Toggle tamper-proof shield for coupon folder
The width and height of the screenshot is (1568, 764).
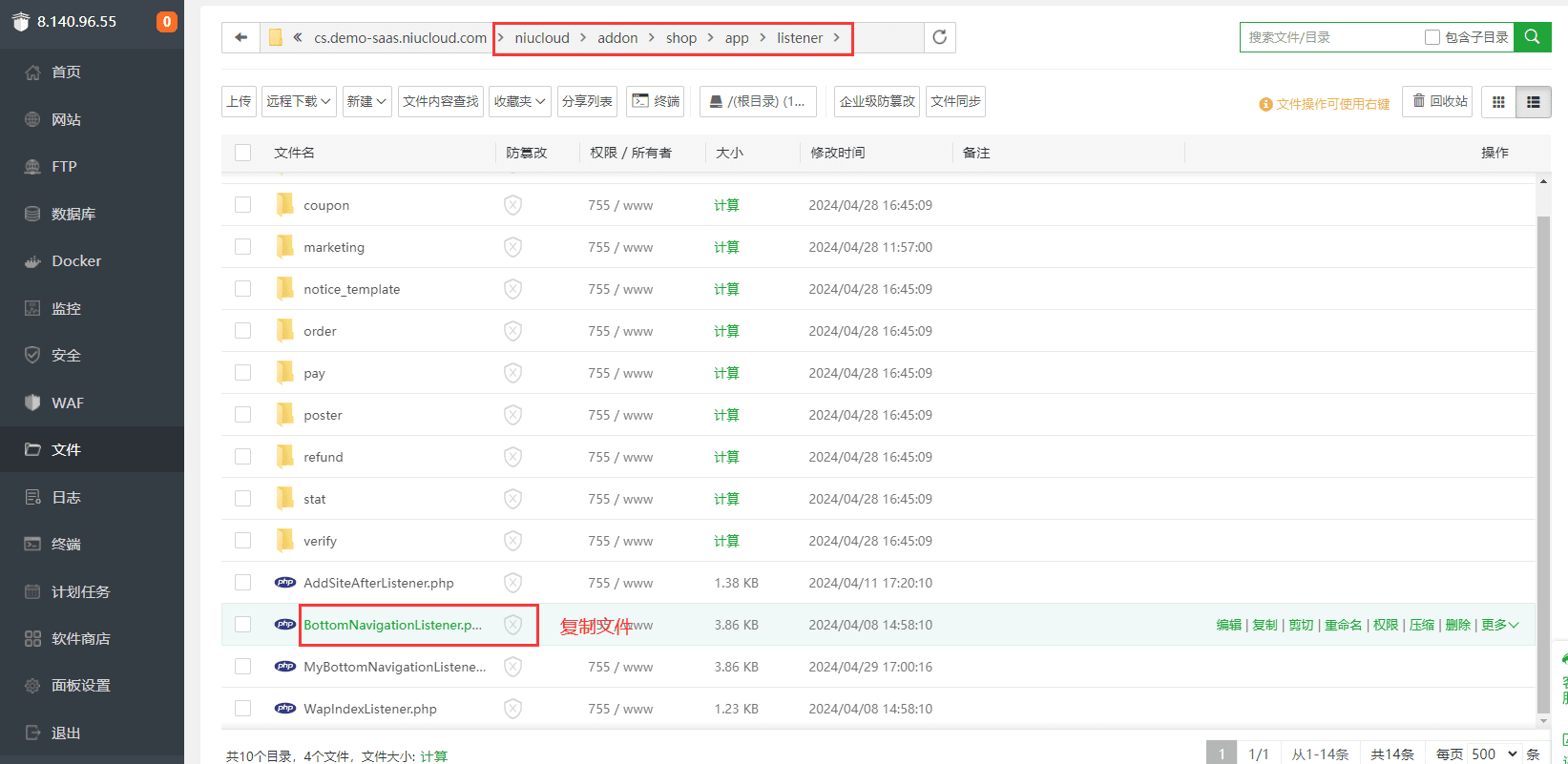point(512,205)
